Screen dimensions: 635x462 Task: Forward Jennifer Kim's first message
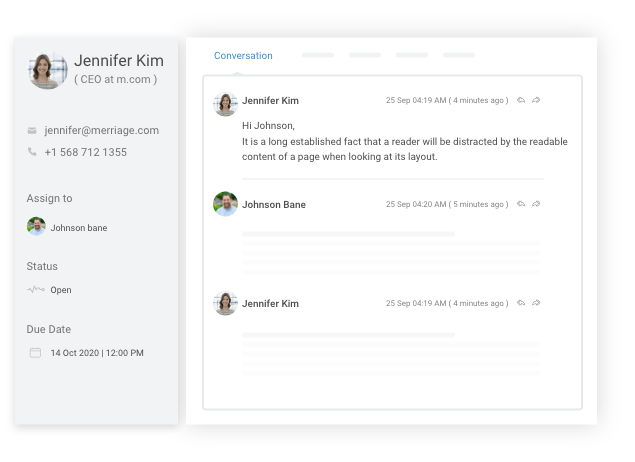coord(536,100)
